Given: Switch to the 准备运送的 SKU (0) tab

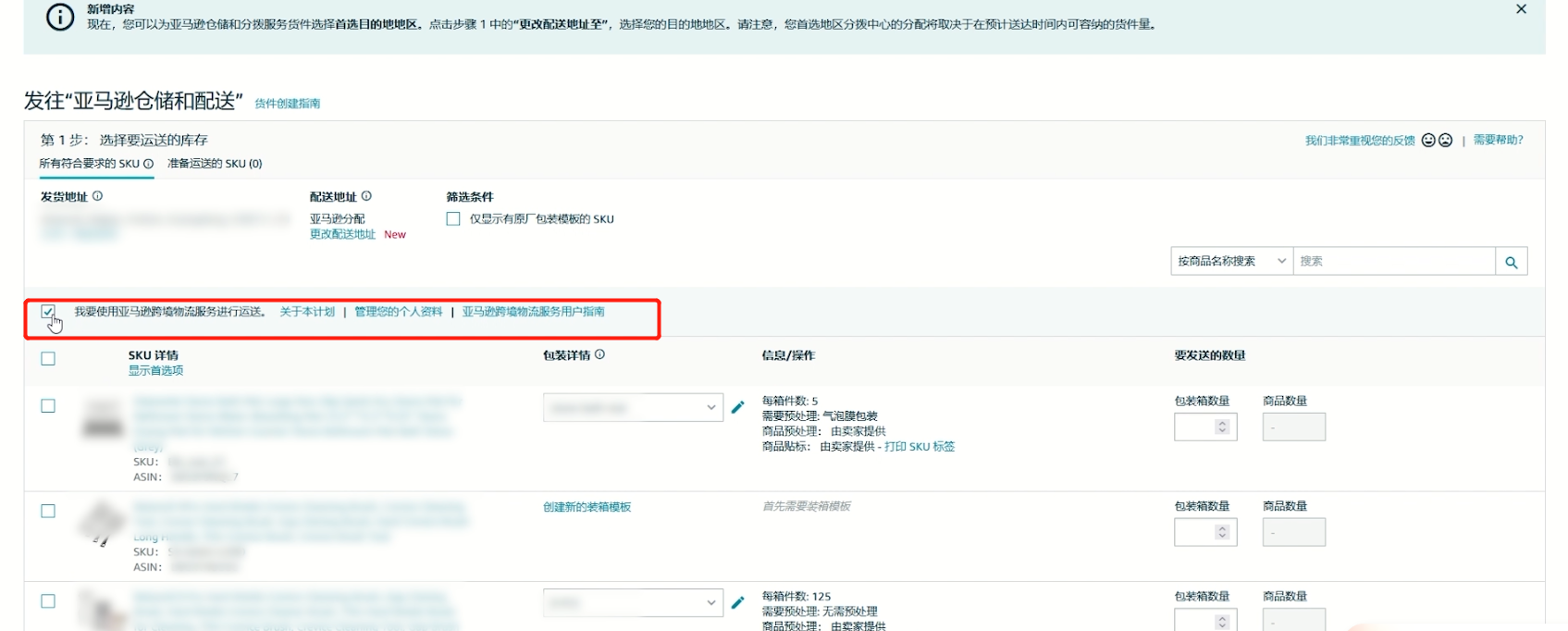Looking at the screenshot, I should point(215,164).
